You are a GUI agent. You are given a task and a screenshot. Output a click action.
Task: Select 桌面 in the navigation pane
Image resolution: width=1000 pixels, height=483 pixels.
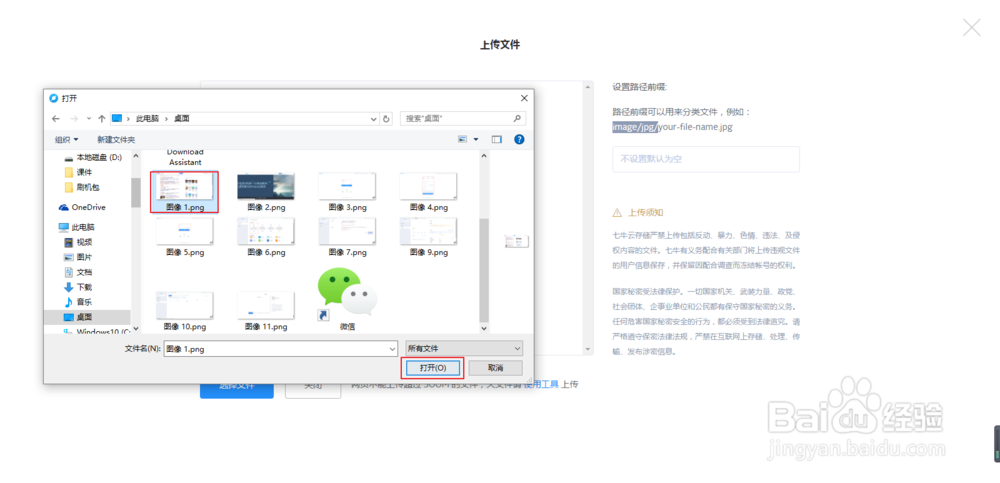78,317
